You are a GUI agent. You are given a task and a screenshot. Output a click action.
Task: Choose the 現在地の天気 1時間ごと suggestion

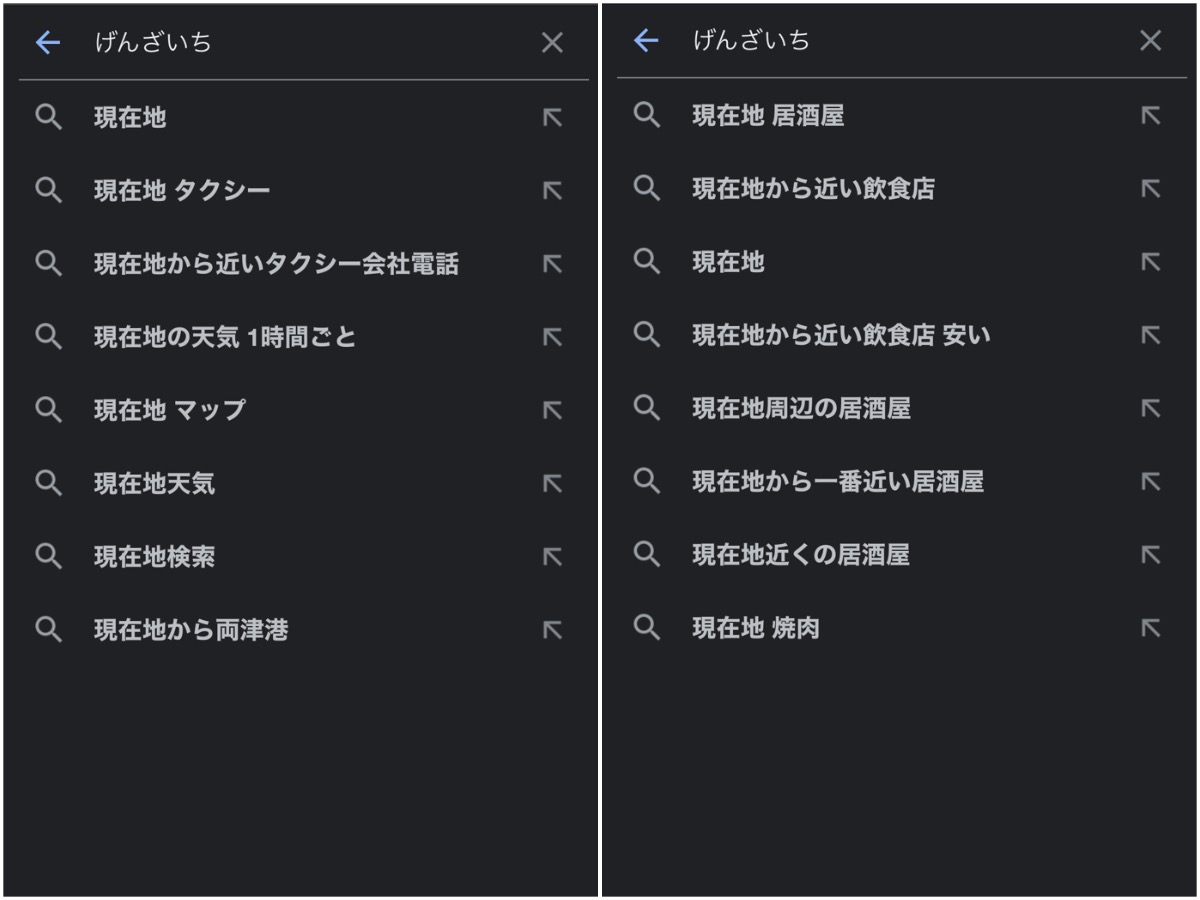pyautogui.click(x=225, y=337)
